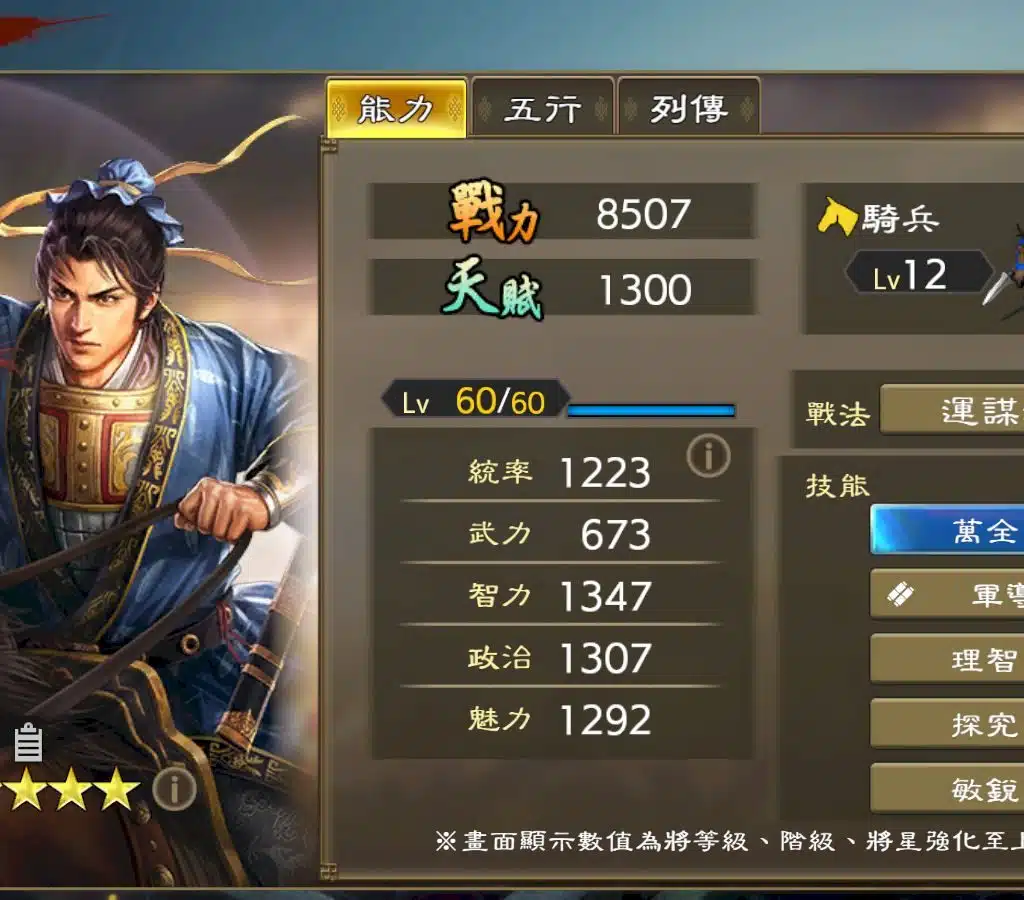Select the 探究 skill button
Image resolution: width=1024 pixels, height=900 pixels.
coord(948,723)
